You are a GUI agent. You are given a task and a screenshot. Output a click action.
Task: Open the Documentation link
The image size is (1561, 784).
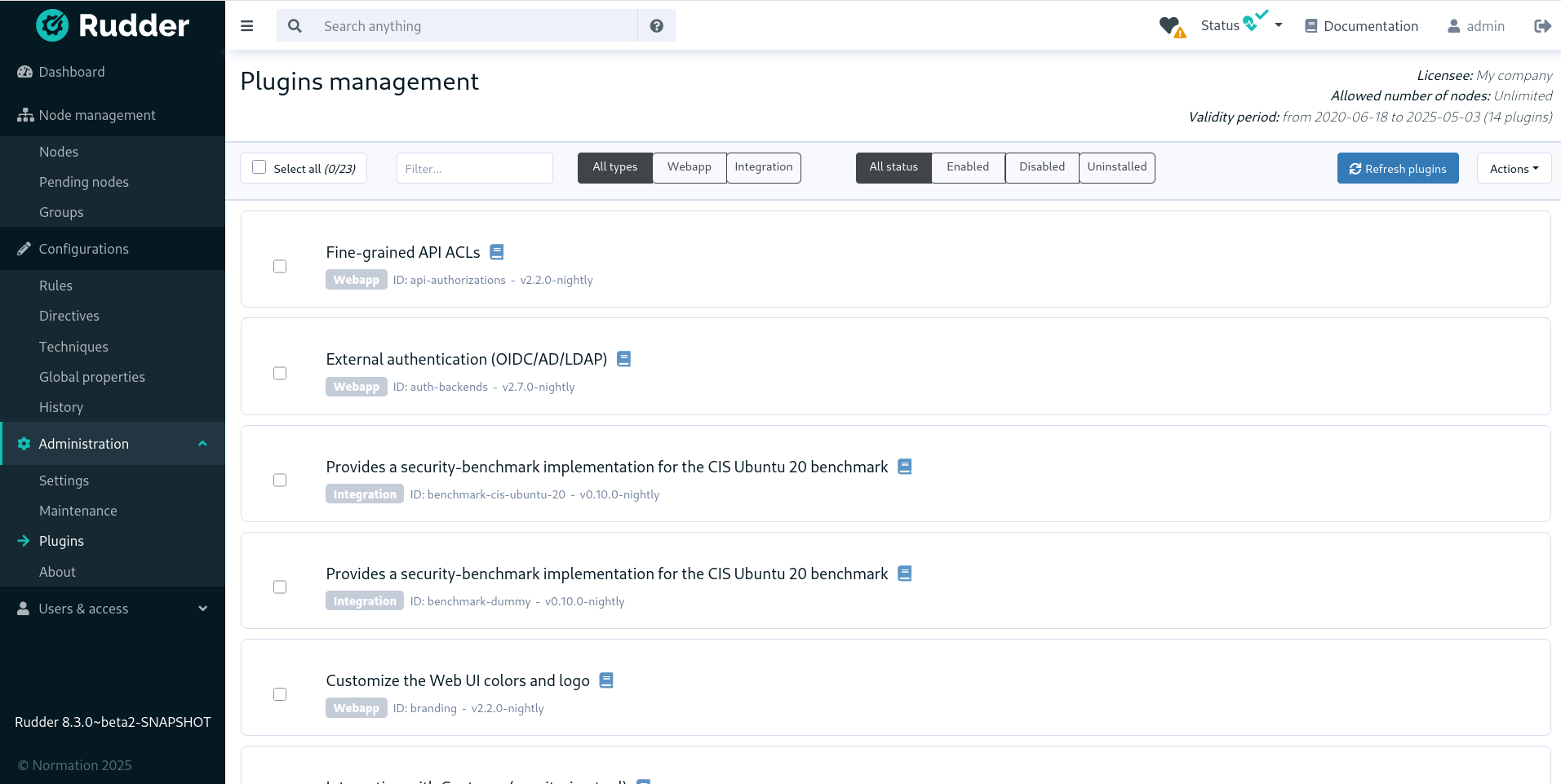1361,26
